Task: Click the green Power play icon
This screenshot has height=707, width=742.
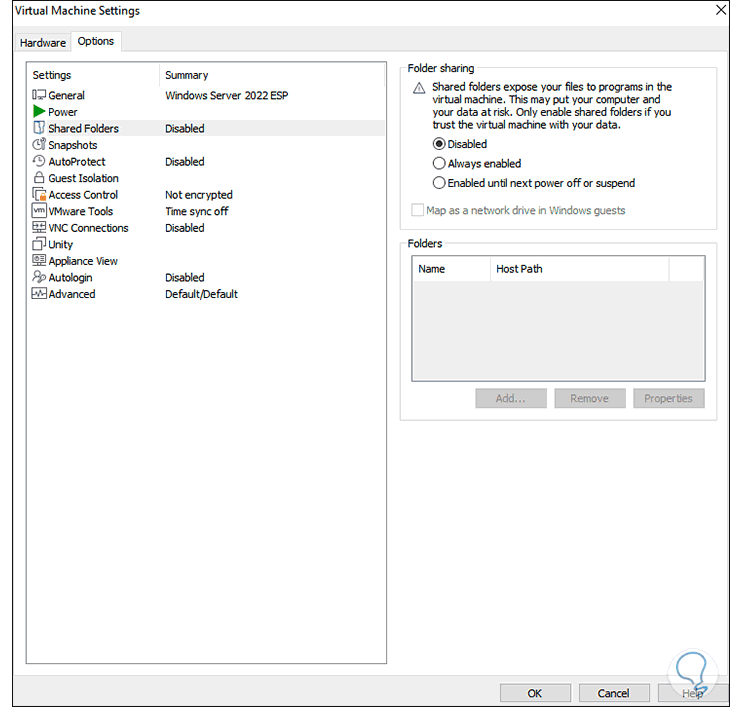Action: (39, 111)
